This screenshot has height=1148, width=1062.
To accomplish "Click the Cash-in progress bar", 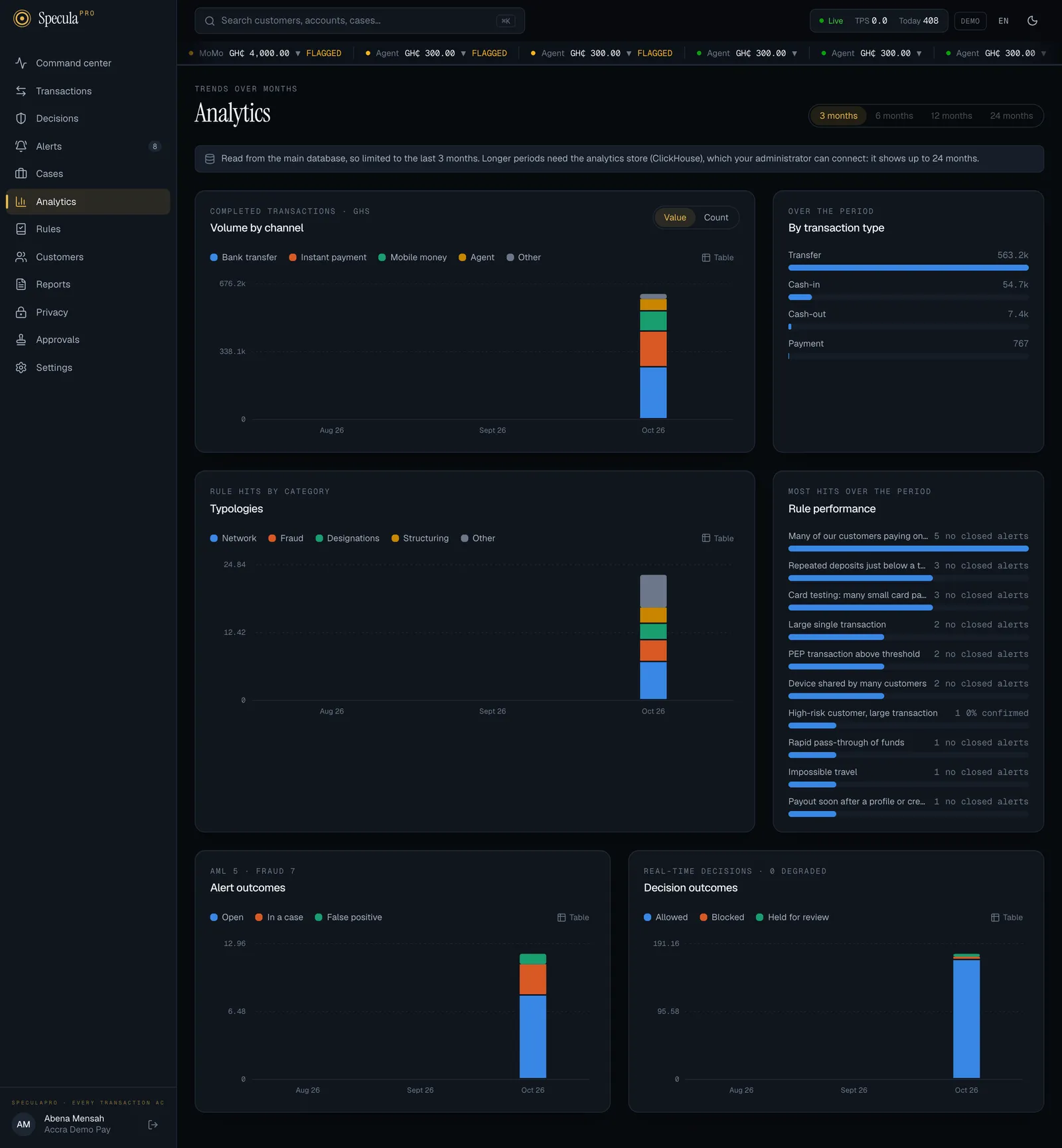I will point(908,297).
